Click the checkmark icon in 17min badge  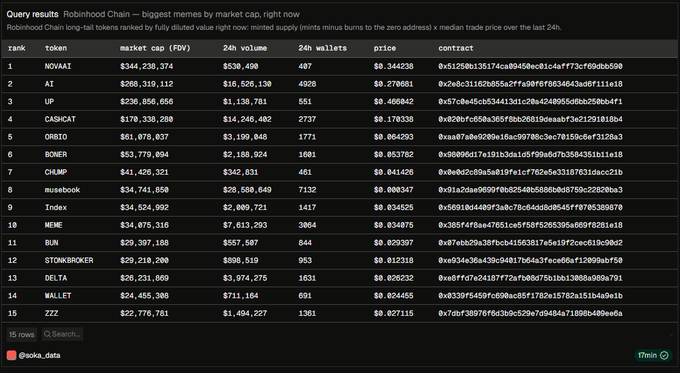pyautogui.click(x=664, y=355)
